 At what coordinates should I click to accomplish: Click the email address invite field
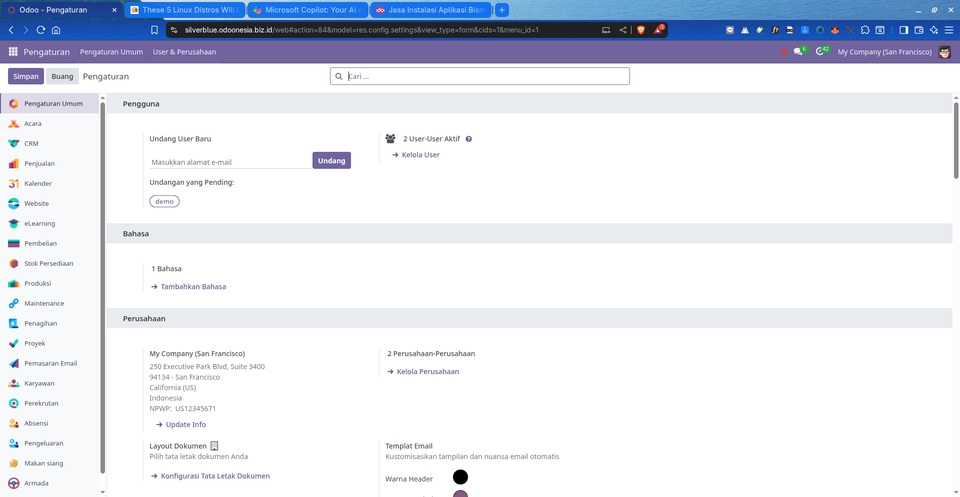(229, 161)
